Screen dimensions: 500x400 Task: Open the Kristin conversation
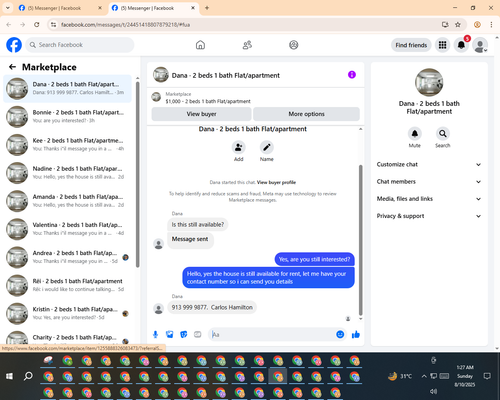tap(67, 314)
